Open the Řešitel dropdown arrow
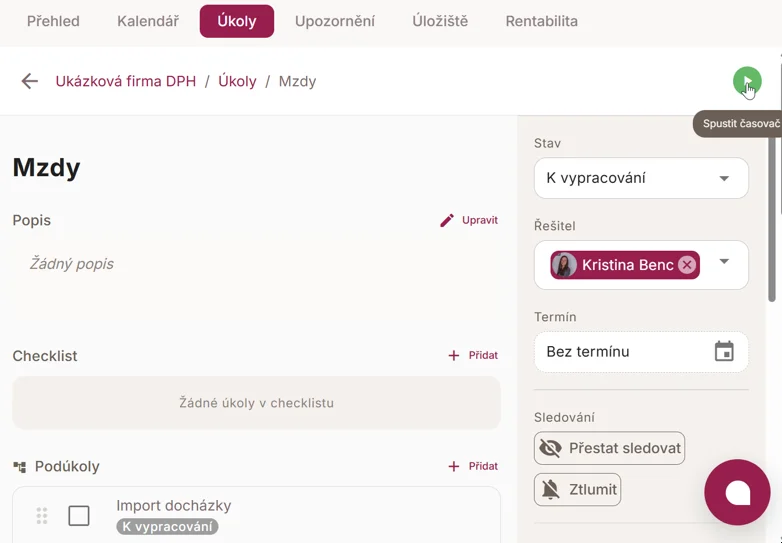This screenshot has height=543, width=782. pos(724,261)
